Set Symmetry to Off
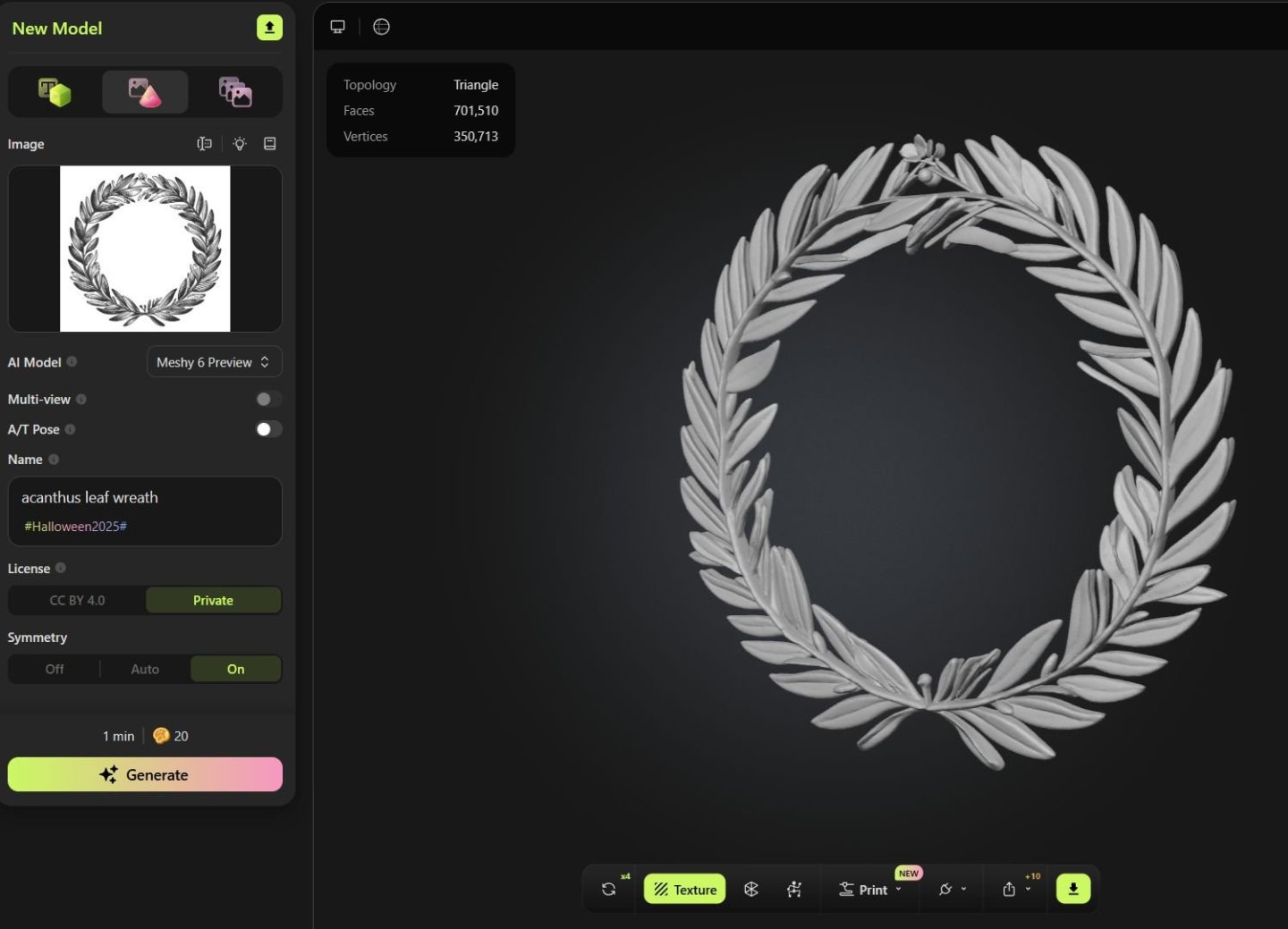 pos(55,669)
